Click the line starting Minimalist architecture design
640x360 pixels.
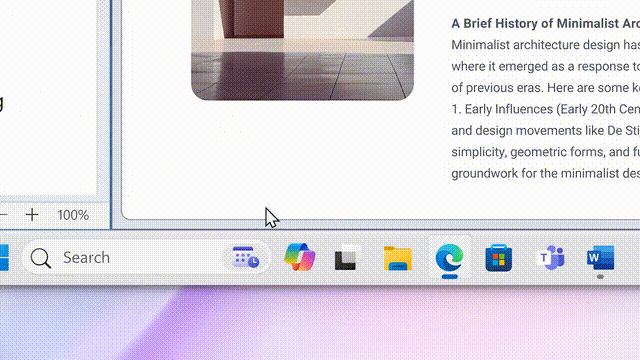(545, 45)
